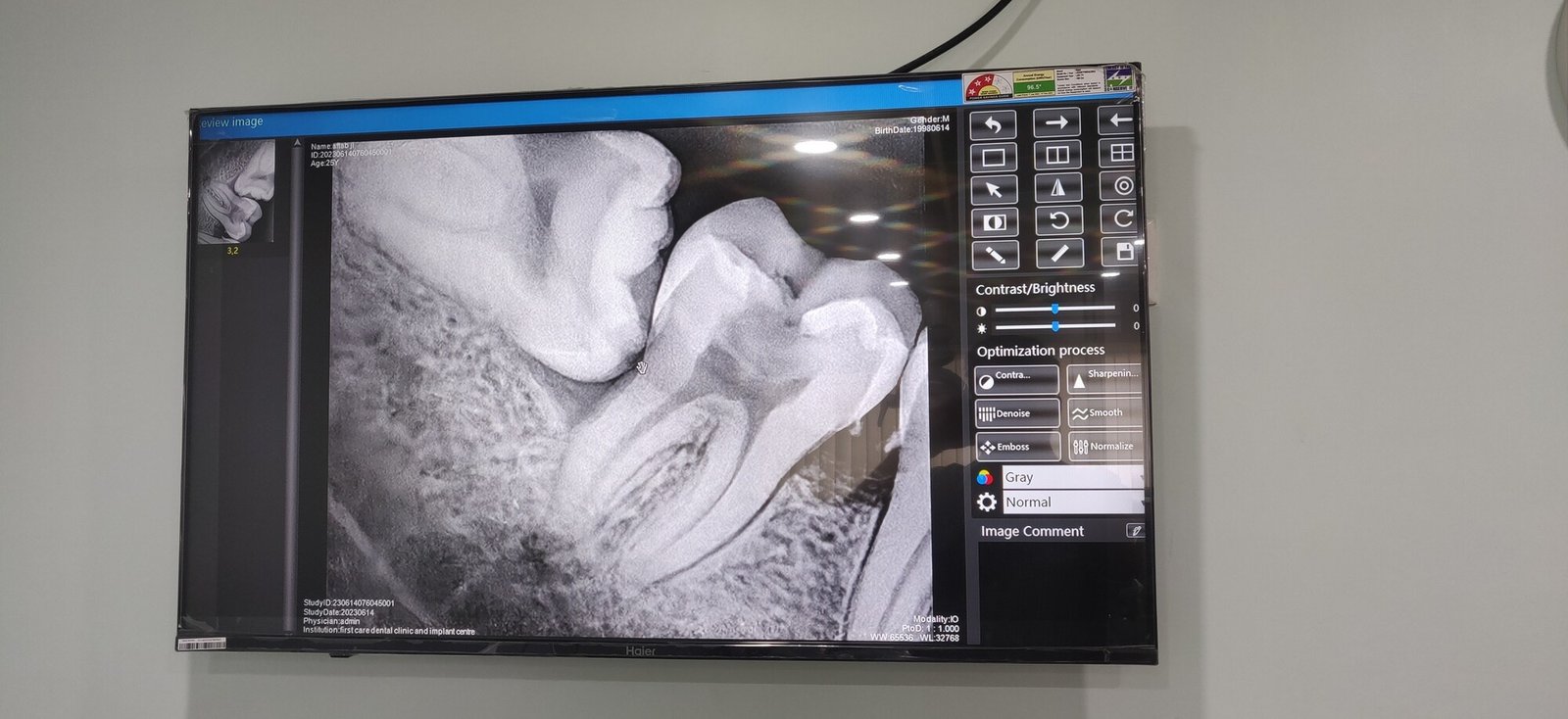The image size is (1568, 719).
Task: Click the contrast slider handle
Action: pyautogui.click(x=1055, y=309)
